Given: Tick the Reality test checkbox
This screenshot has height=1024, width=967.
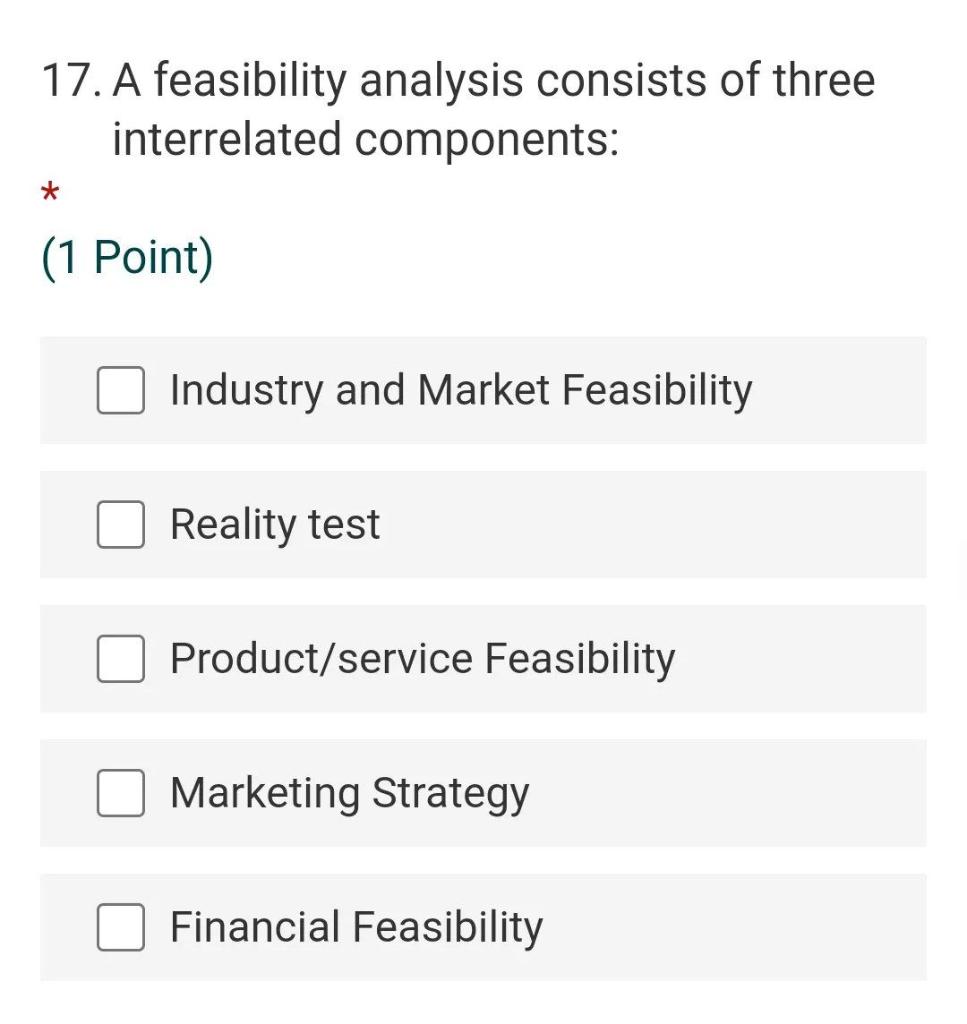Looking at the screenshot, I should 120,525.
